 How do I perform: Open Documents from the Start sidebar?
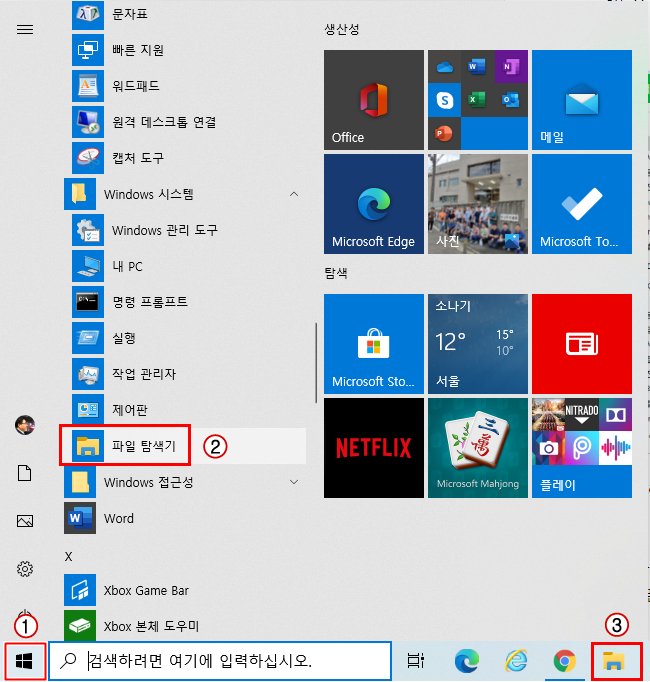pos(24,473)
